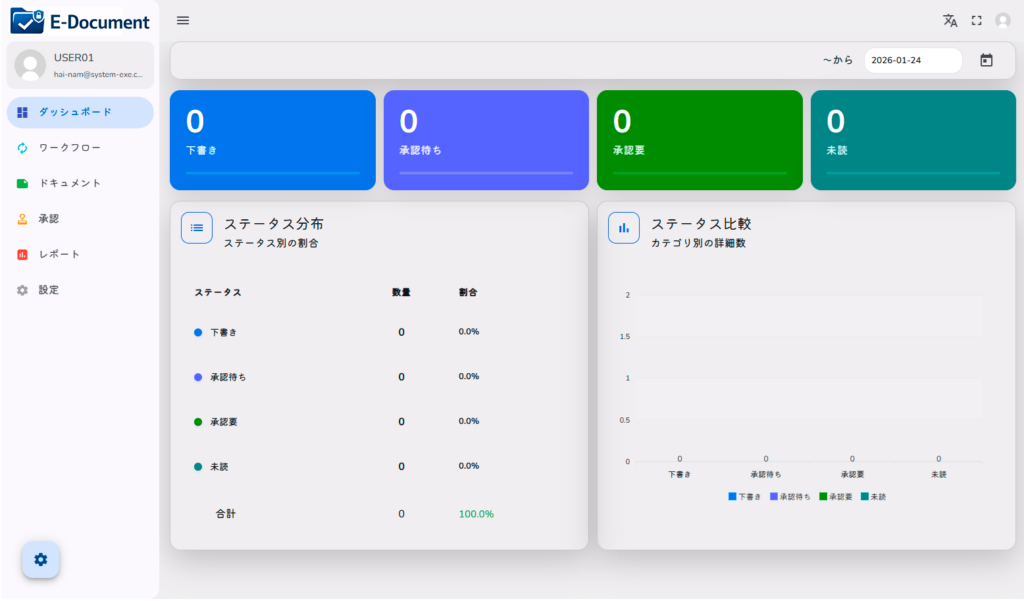Open the USER01 profile panel
The height and width of the screenshot is (601, 1024).
point(80,65)
